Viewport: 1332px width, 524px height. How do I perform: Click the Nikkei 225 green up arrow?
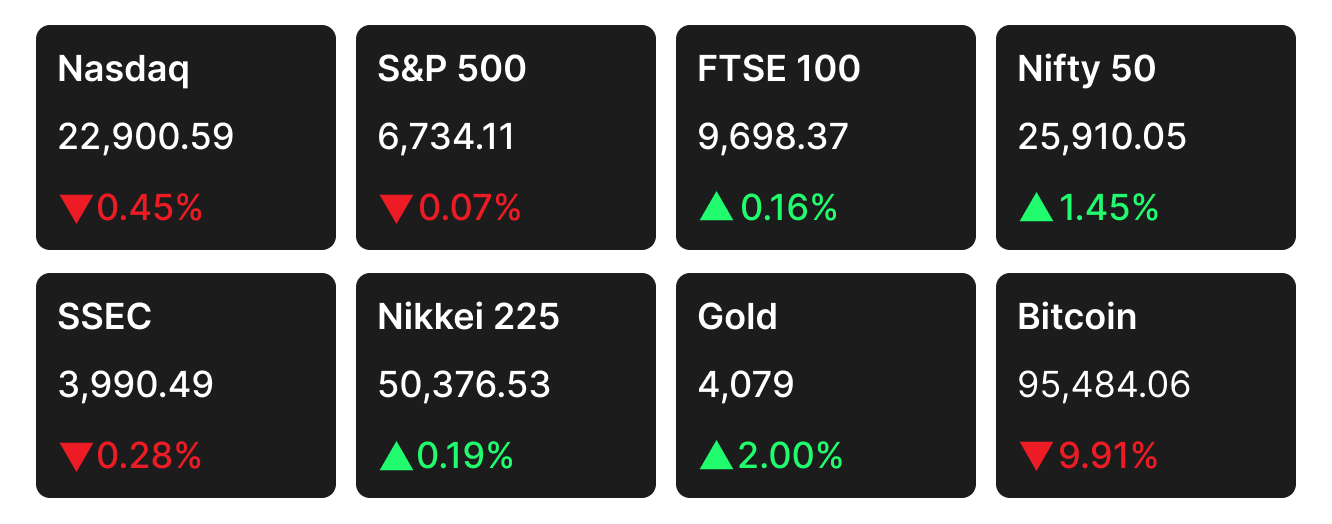(x=395, y=457)
